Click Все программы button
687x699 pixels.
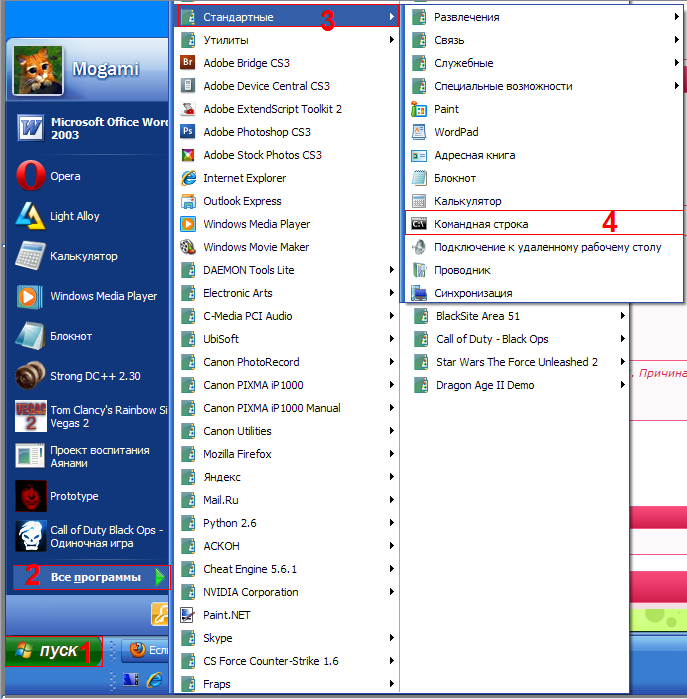click(x=91, y=577)
